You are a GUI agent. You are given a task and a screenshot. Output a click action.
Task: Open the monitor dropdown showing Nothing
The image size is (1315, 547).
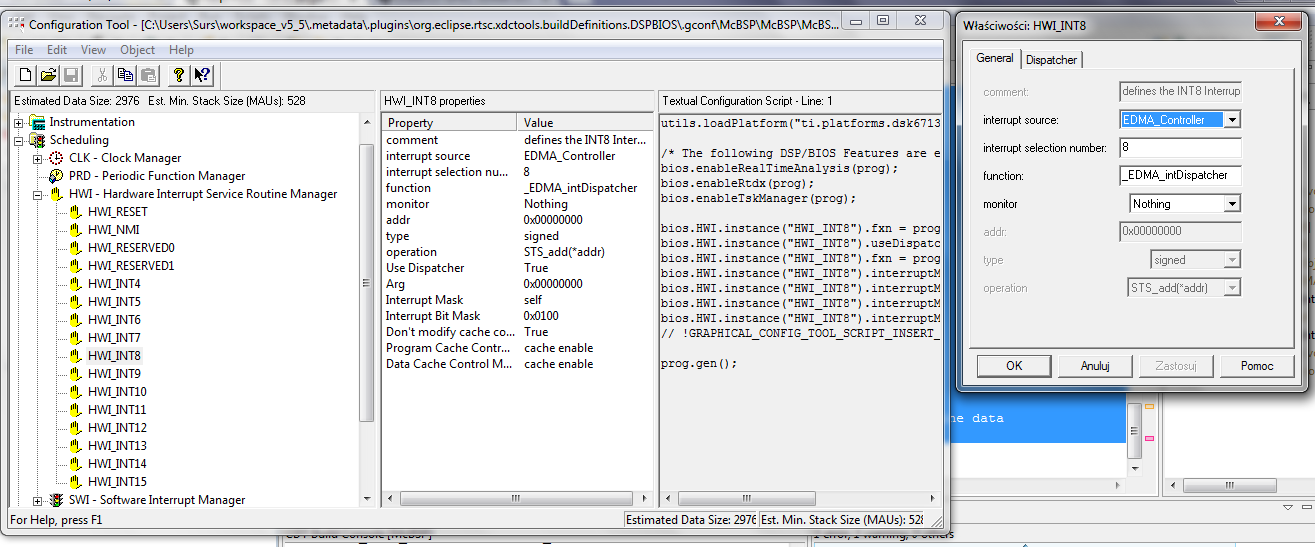1232,203
